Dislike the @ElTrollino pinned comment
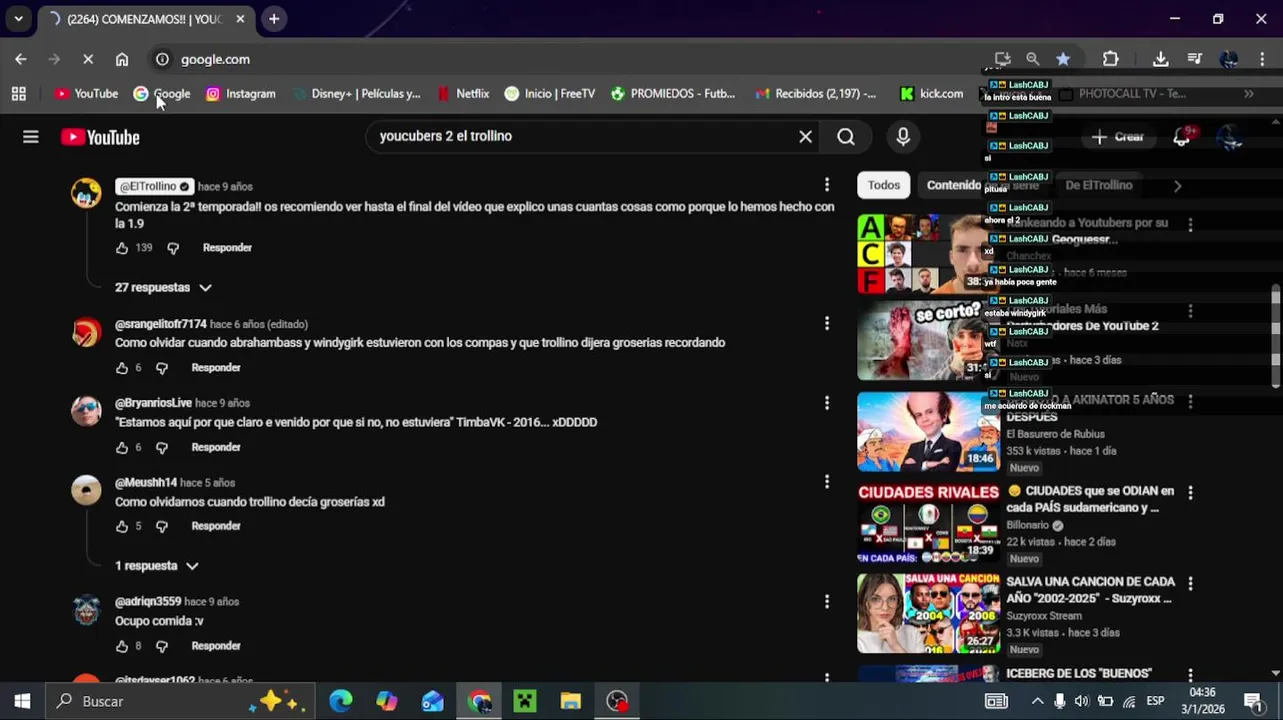This screenshot has height=720, width=1283. point(173,248)
